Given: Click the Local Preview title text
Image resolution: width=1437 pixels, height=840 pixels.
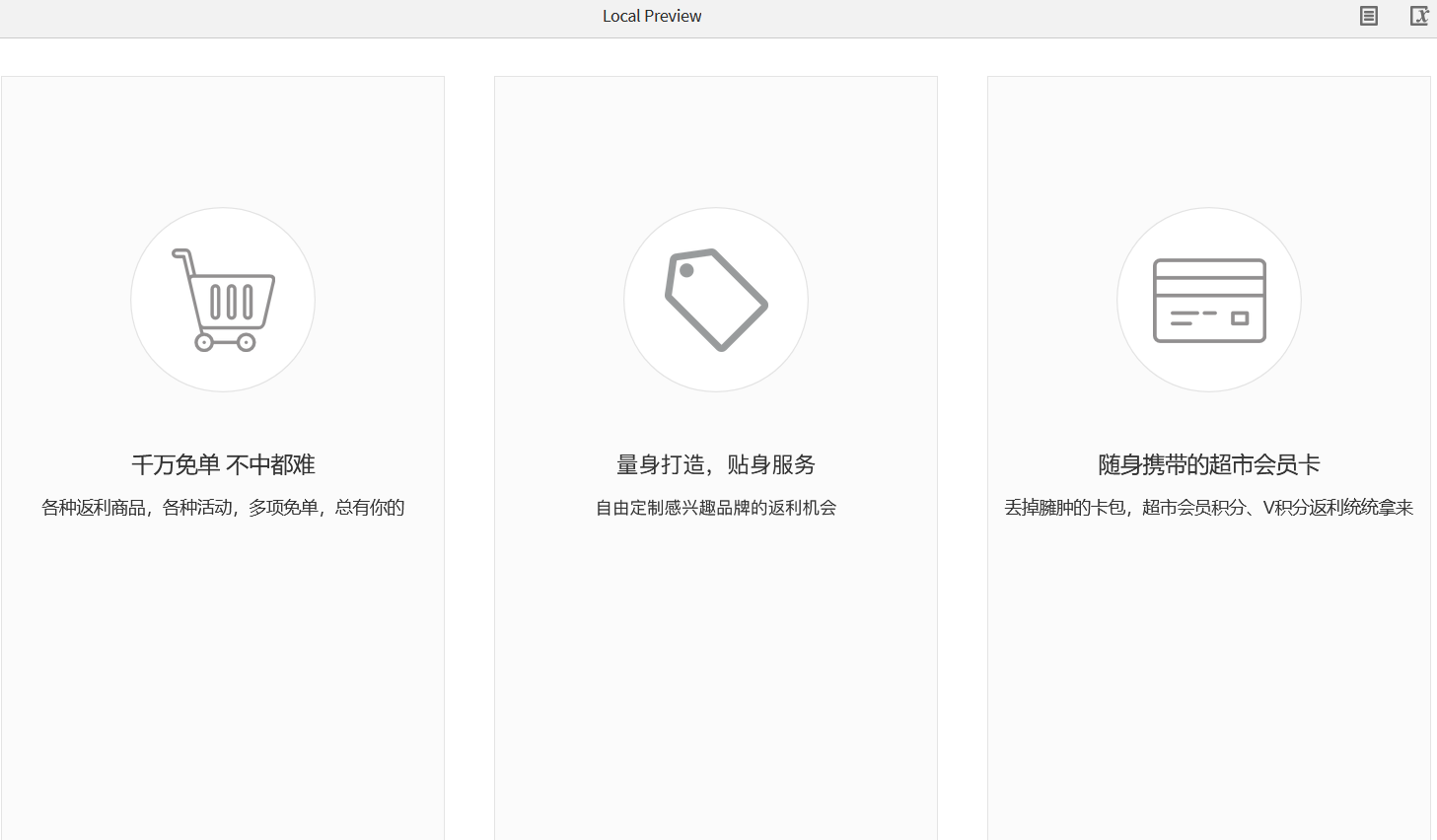Looking at the screenshot, I should click(x=652, y=16).
